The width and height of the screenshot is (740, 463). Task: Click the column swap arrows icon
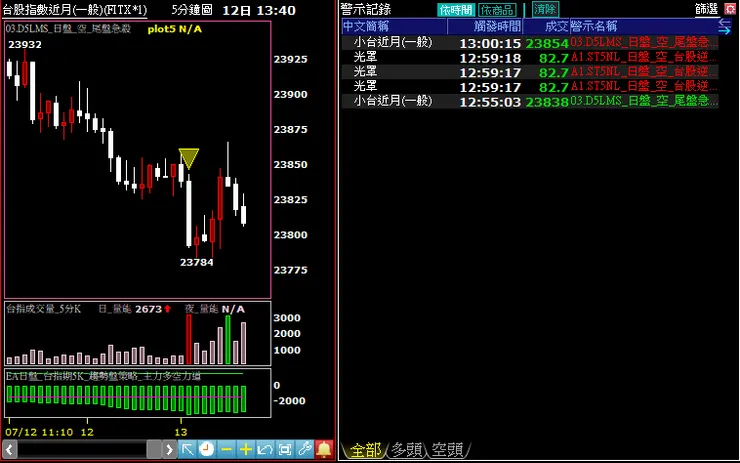[x=724, y=26]
